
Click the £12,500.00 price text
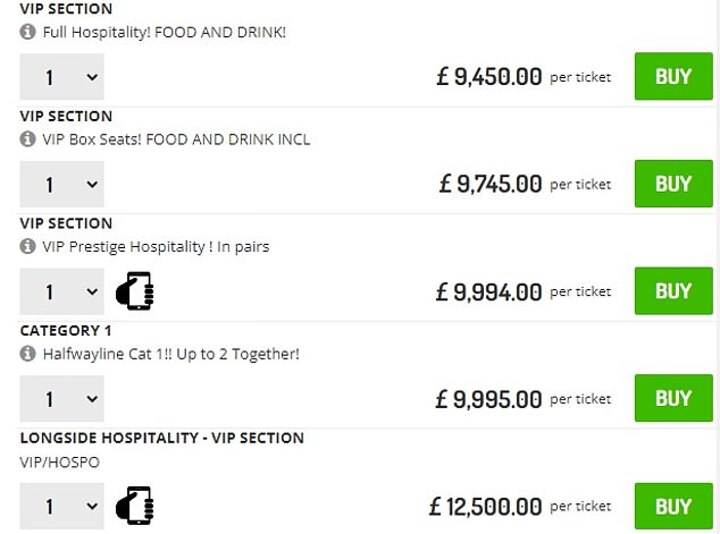pyautogui.click(x=486, y=507)
